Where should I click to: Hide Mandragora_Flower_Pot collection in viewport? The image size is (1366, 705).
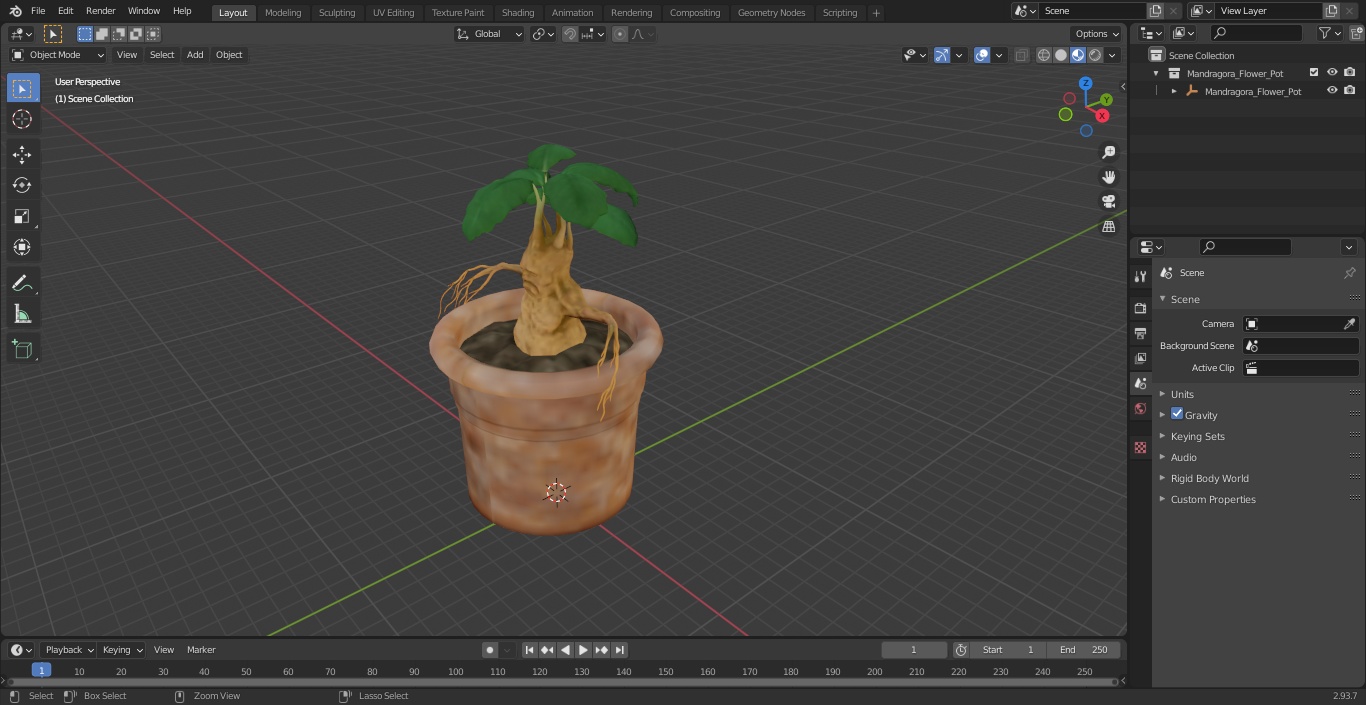pyautogui.click(x=1332, y=73)
